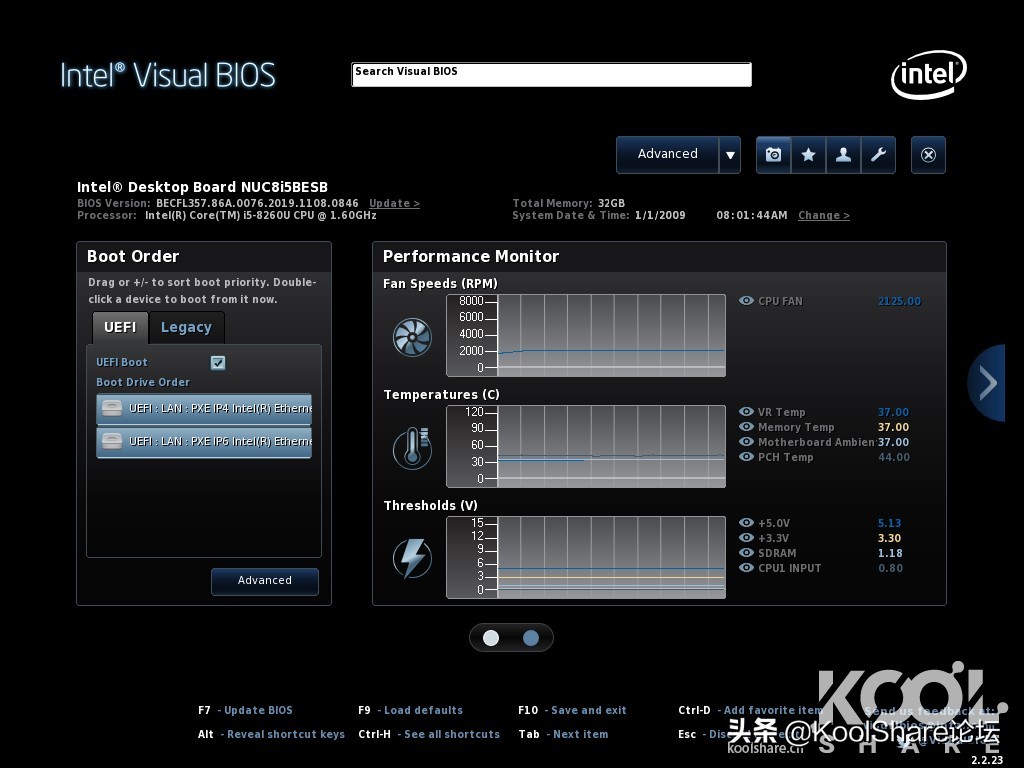
Task: Toggle +3.3V visibility eye
Action: pos(746,537)
